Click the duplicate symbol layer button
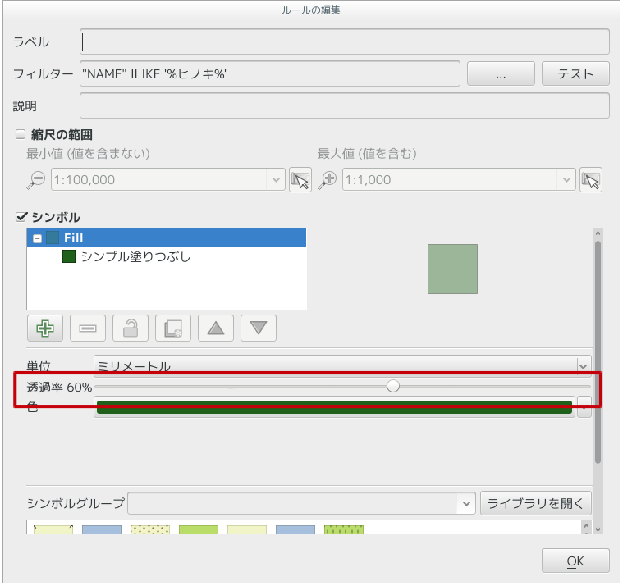This screenshot has height=584, width=622. [x=173, y=328]
